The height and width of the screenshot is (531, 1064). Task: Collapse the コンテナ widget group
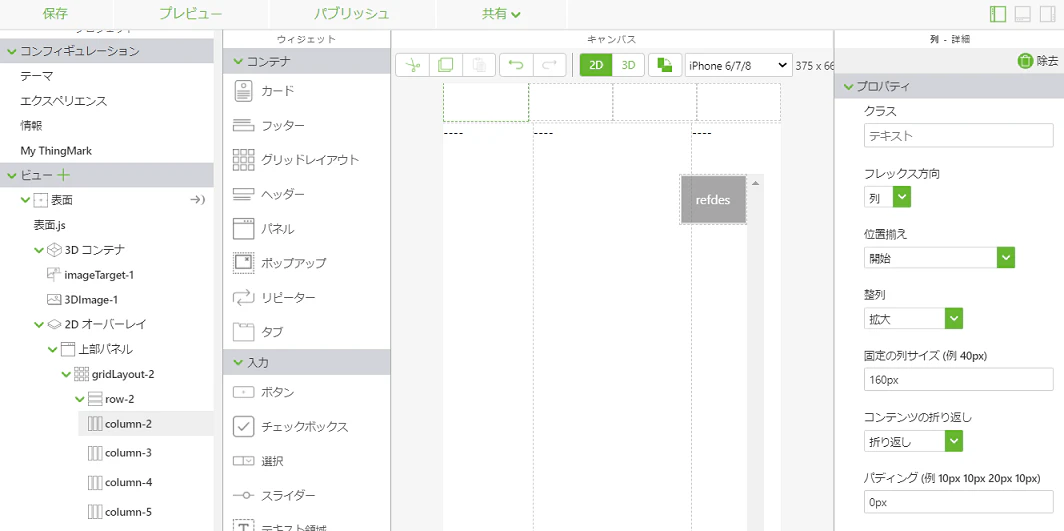click(x=238, y=61)
